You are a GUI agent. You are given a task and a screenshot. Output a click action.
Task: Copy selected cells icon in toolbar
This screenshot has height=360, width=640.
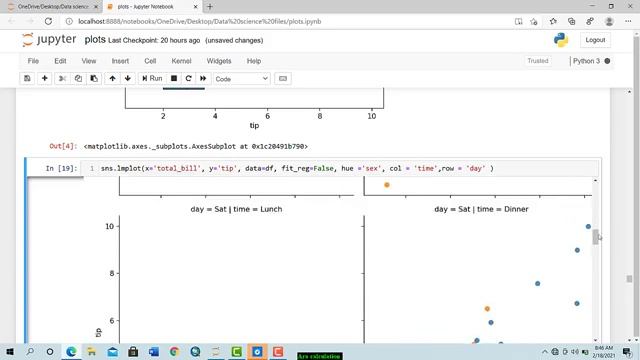click(78, 78)
